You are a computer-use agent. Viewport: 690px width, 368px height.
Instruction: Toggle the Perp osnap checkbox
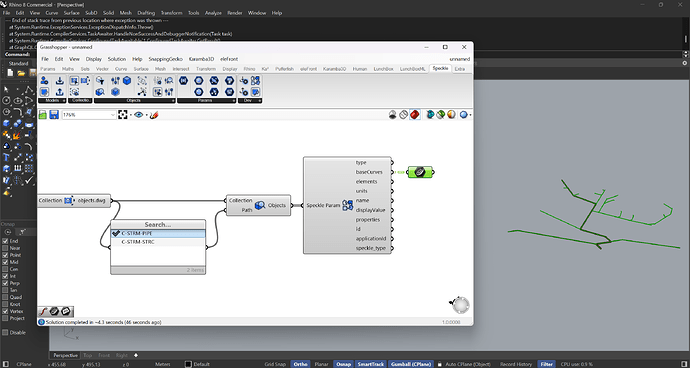(5, 283)
